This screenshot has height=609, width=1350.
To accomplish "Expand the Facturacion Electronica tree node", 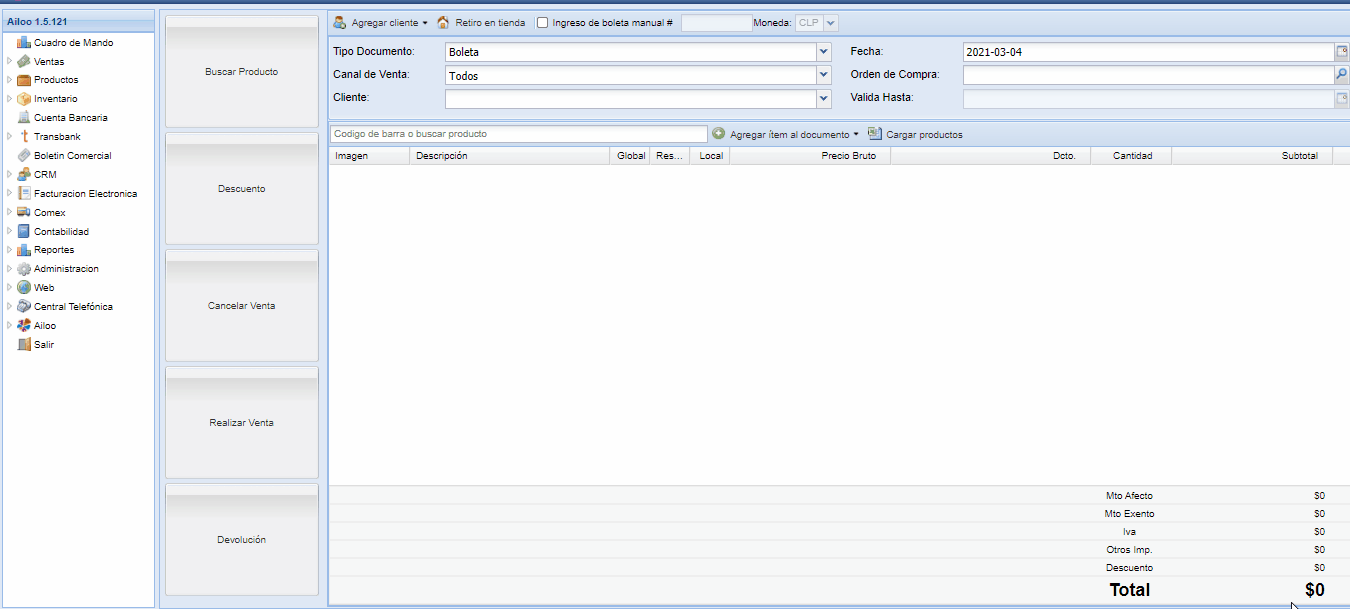I will [x=10, y=193].
